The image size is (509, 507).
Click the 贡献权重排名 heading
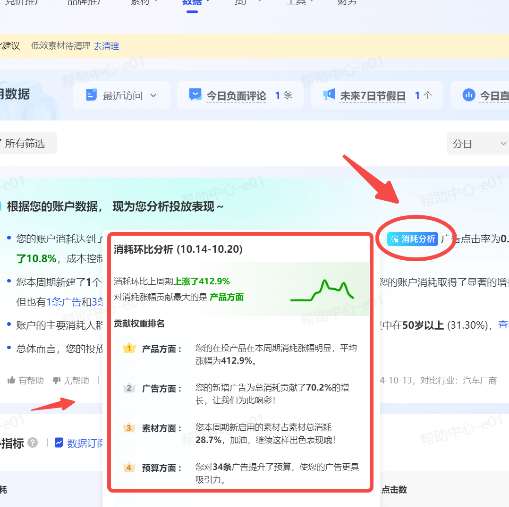[139, 323]
